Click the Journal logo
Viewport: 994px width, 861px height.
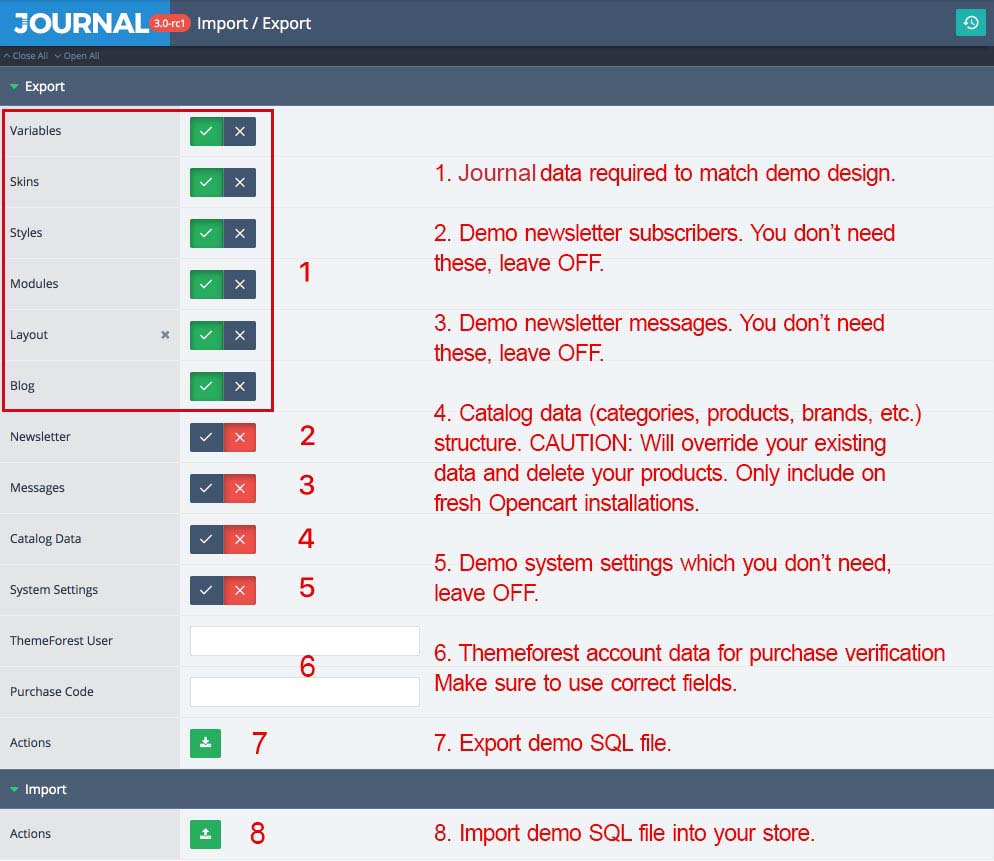(x=81, y=23)
